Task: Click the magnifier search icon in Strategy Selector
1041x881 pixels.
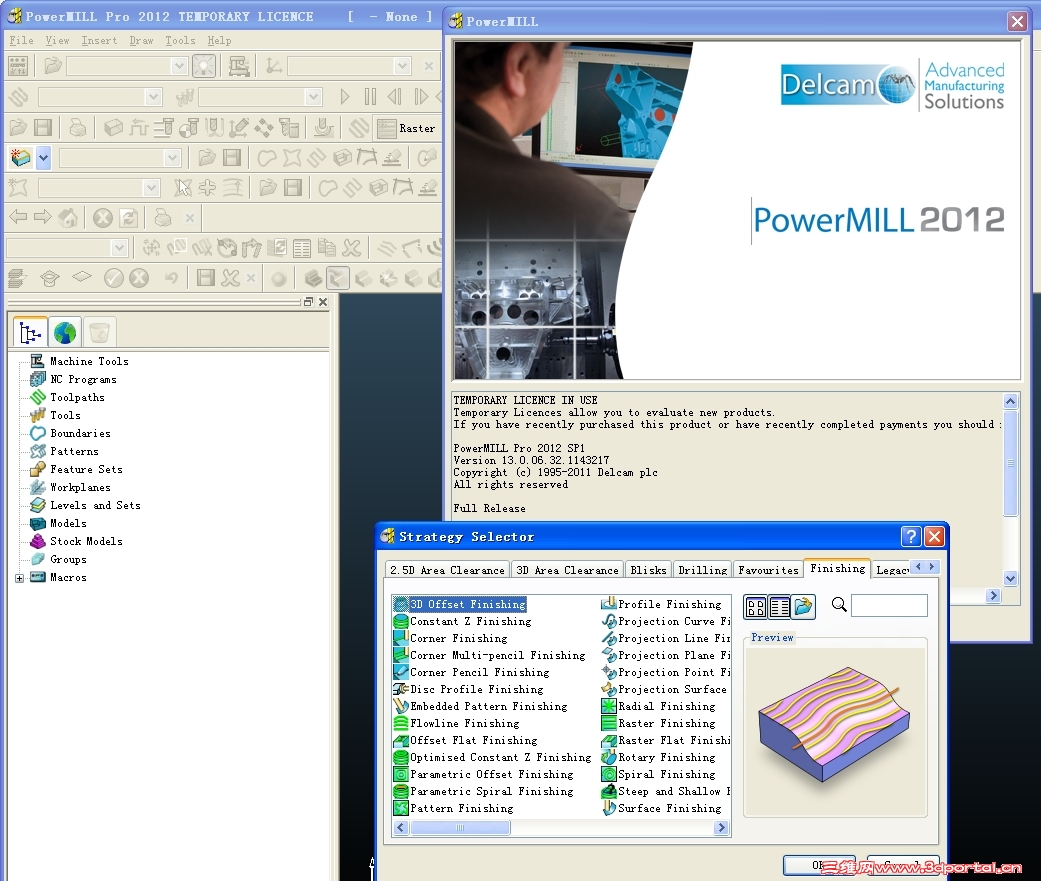Action: [x=839, y=605]
